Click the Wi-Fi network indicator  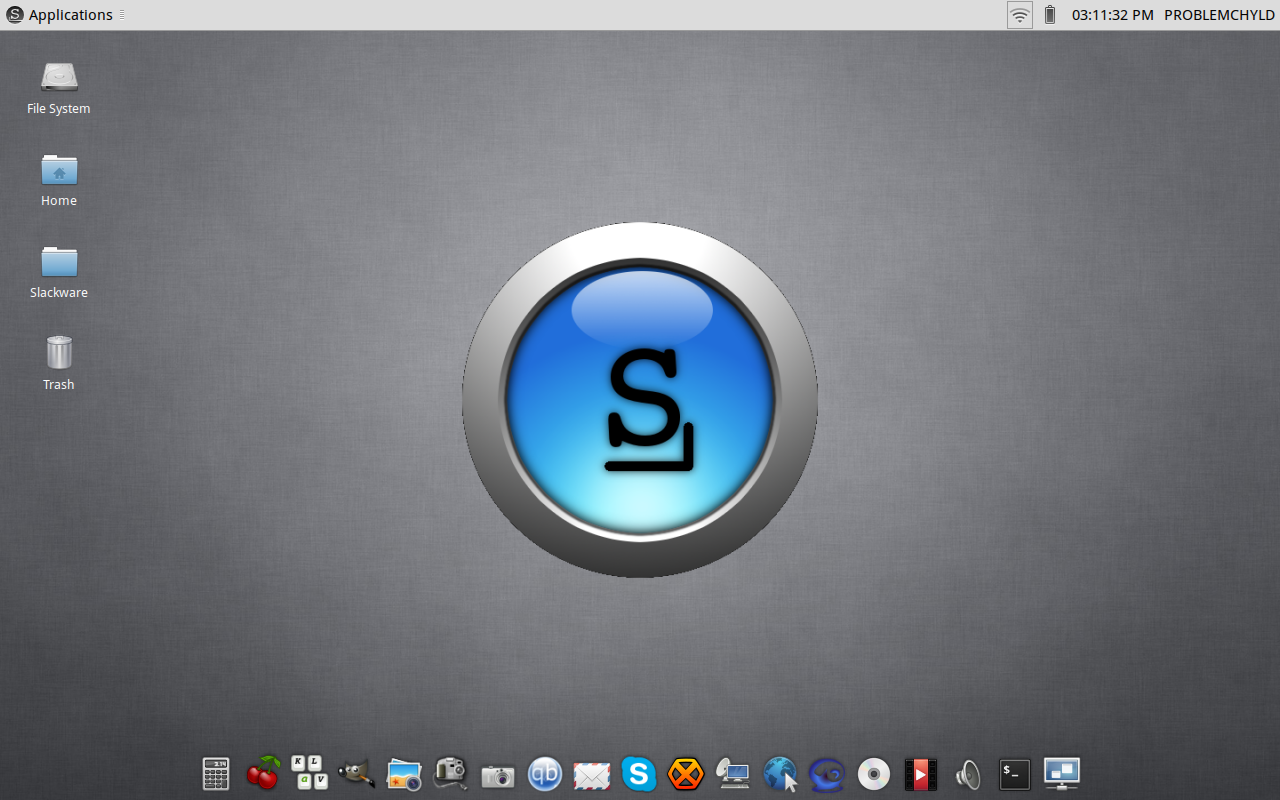(1019, 15)
